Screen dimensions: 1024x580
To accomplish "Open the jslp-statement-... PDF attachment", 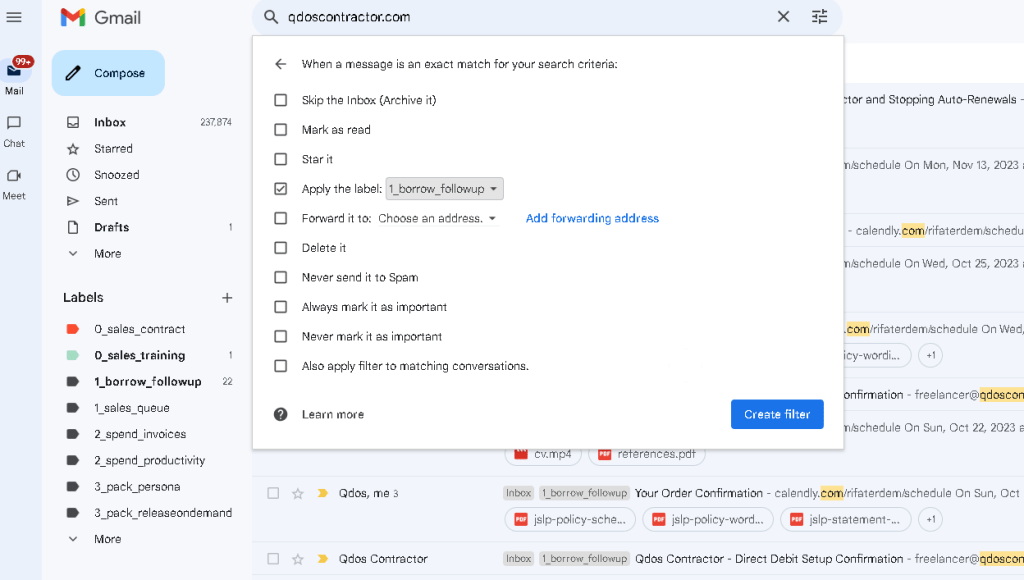I will click(x=846, y=520).
